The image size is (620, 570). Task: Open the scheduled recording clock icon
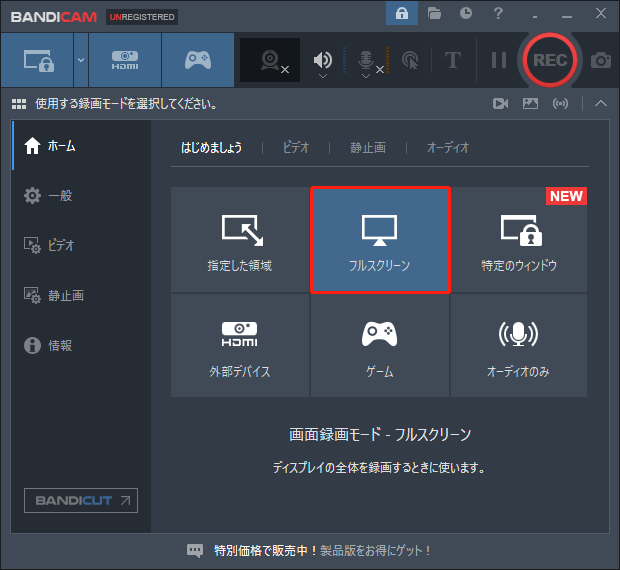pyautogui.click(x=466, y=13)
